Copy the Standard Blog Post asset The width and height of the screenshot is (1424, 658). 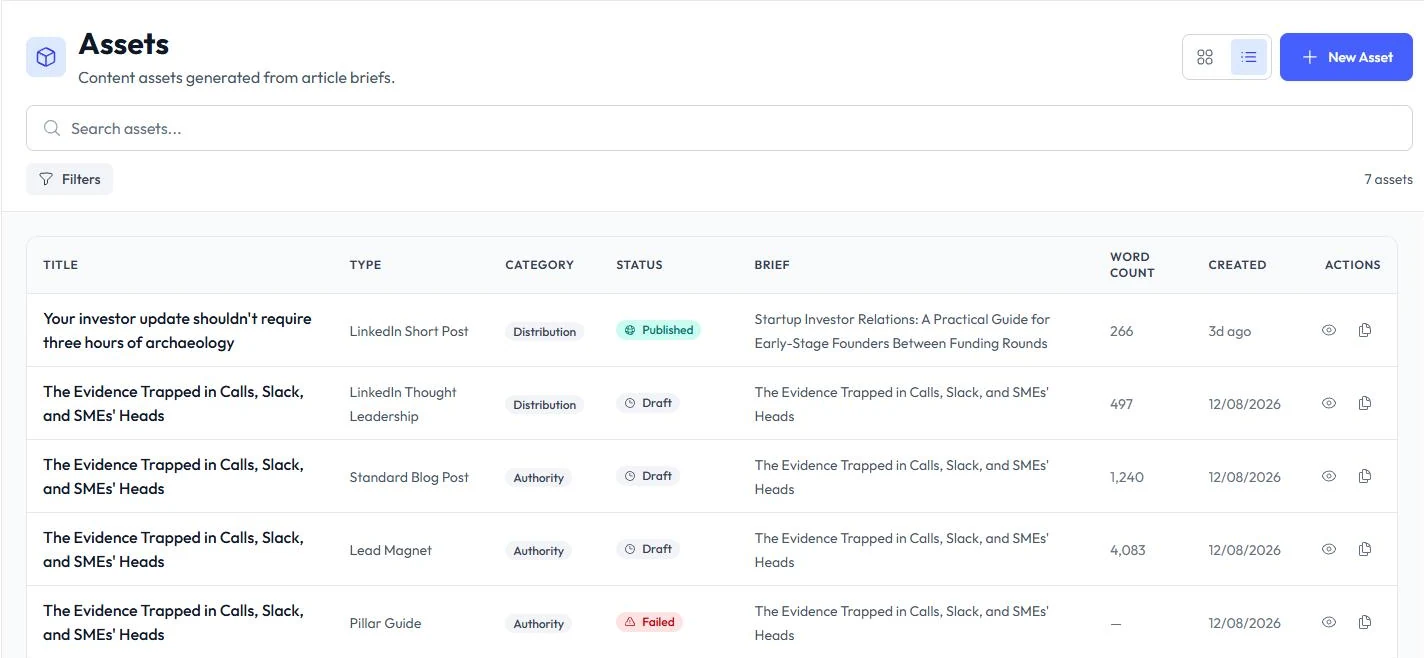[x=1365, y=476]
